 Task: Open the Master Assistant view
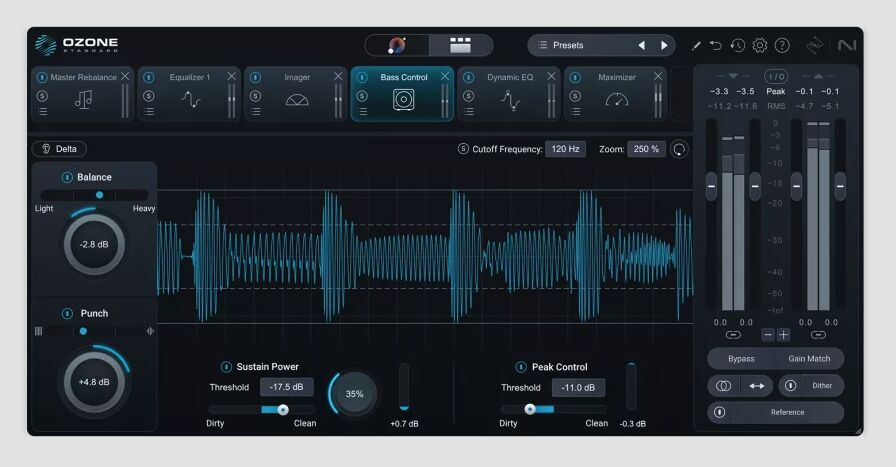click(397, 45)
